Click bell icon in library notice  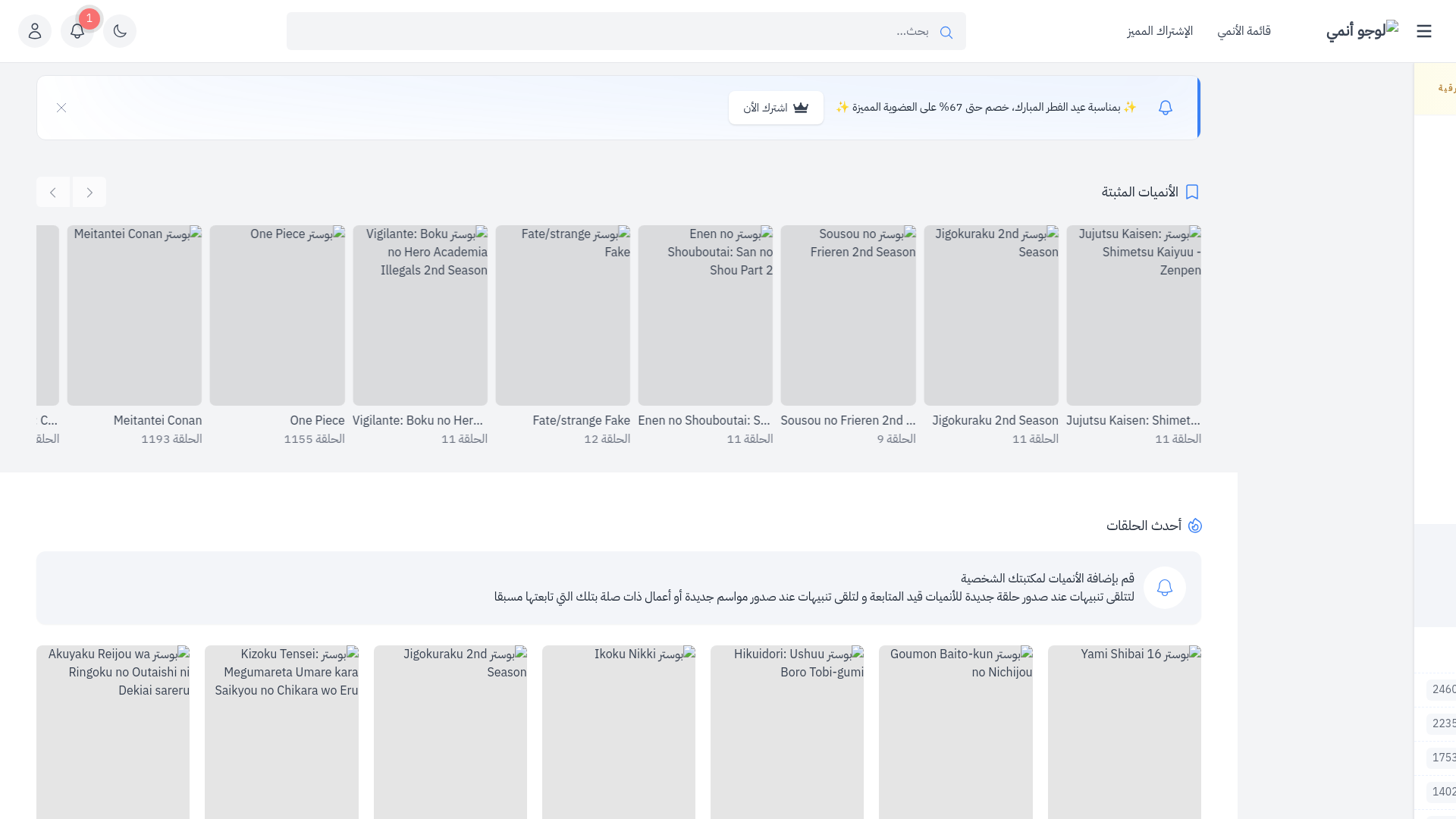pos(1165,588)
